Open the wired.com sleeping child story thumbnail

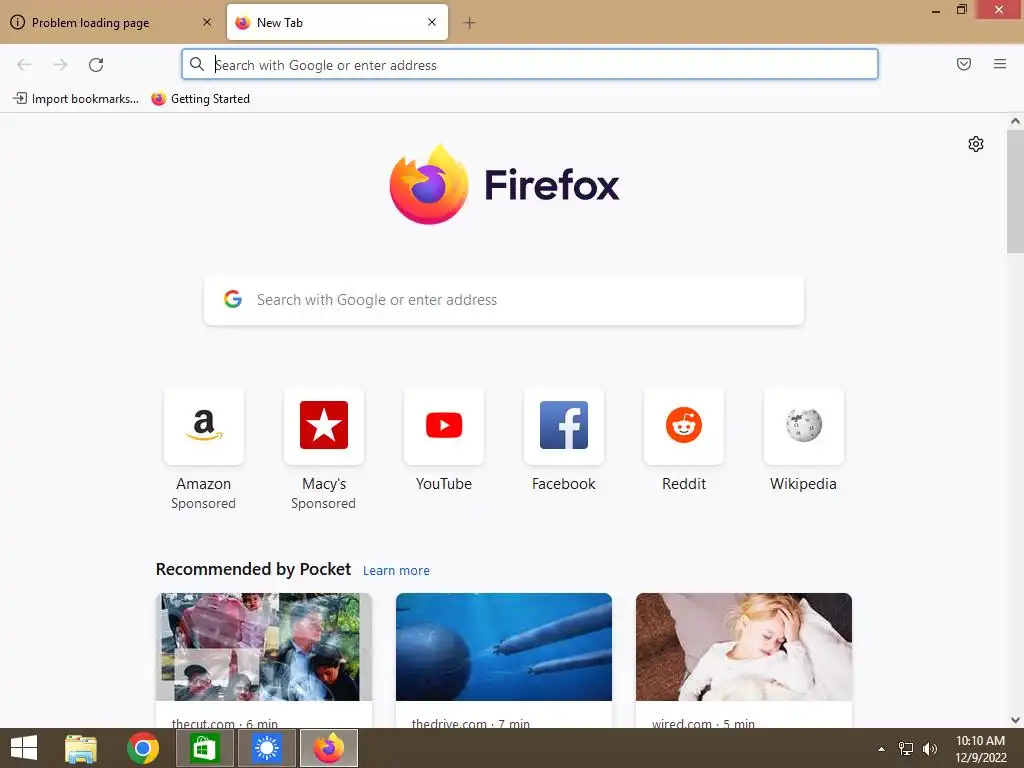tap(744, 647)
